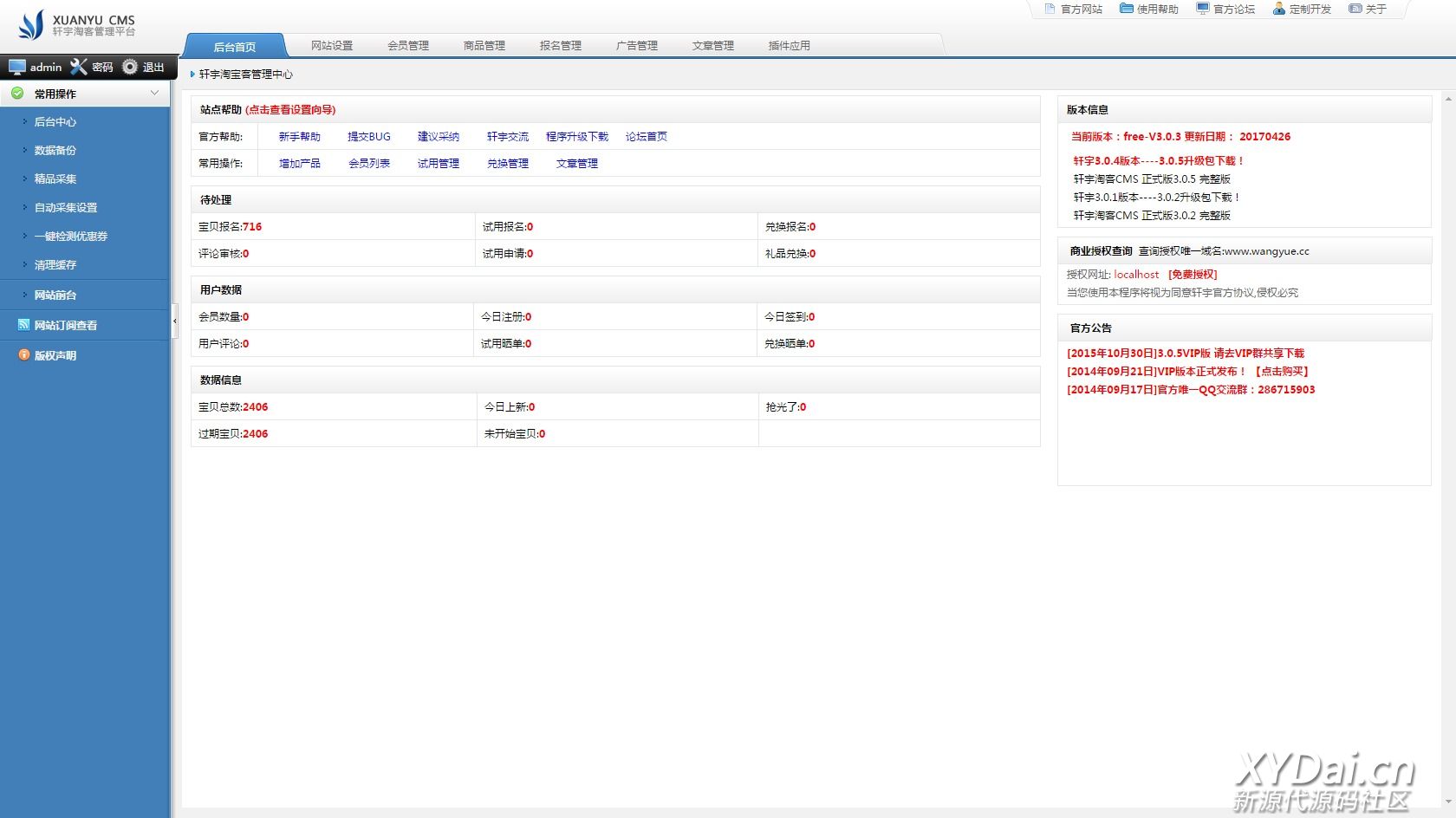1456x818 pixels.
Task: Open password change wrench icon
Action: [x=79, y=67]
